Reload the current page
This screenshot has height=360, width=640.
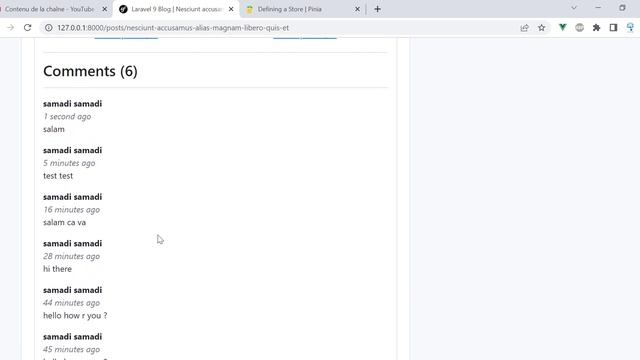pyautogui.click(x=27, y=28)
